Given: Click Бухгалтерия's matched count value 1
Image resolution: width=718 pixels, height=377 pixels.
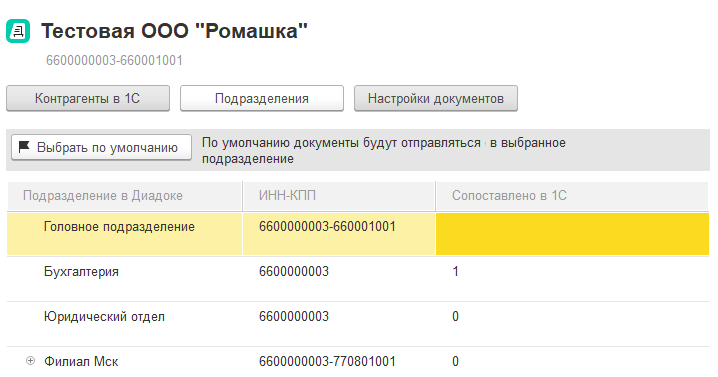Looking at the screenshot, I should (455, 271).
